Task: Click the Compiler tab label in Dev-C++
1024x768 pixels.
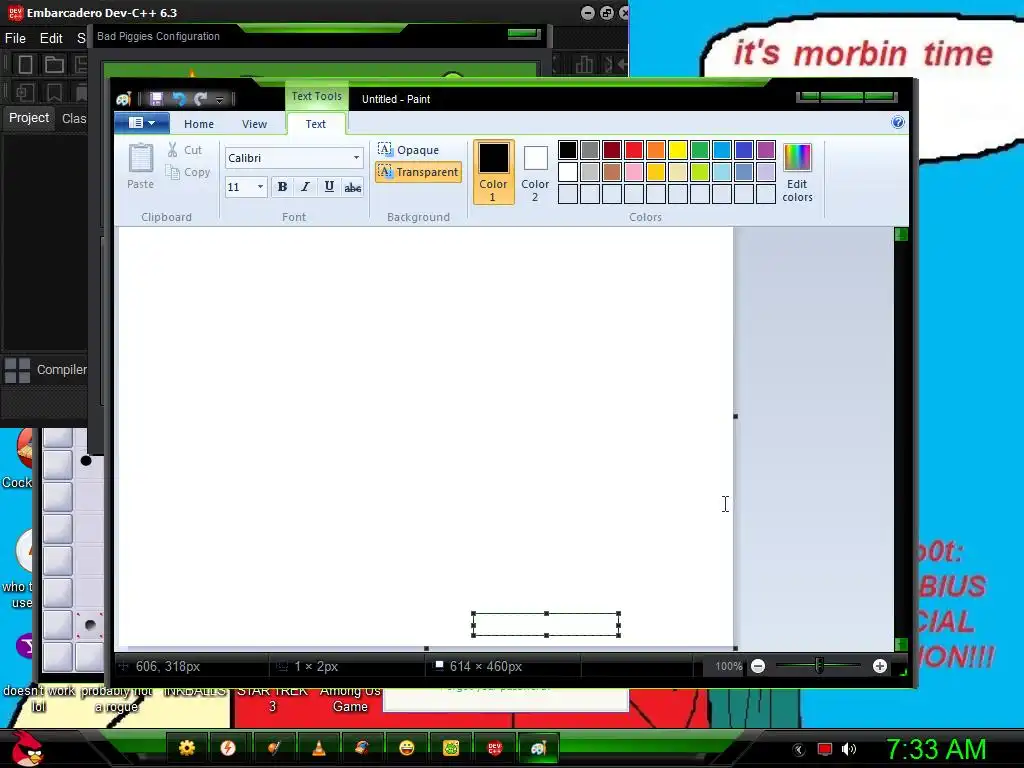Action: pos(61,370)
